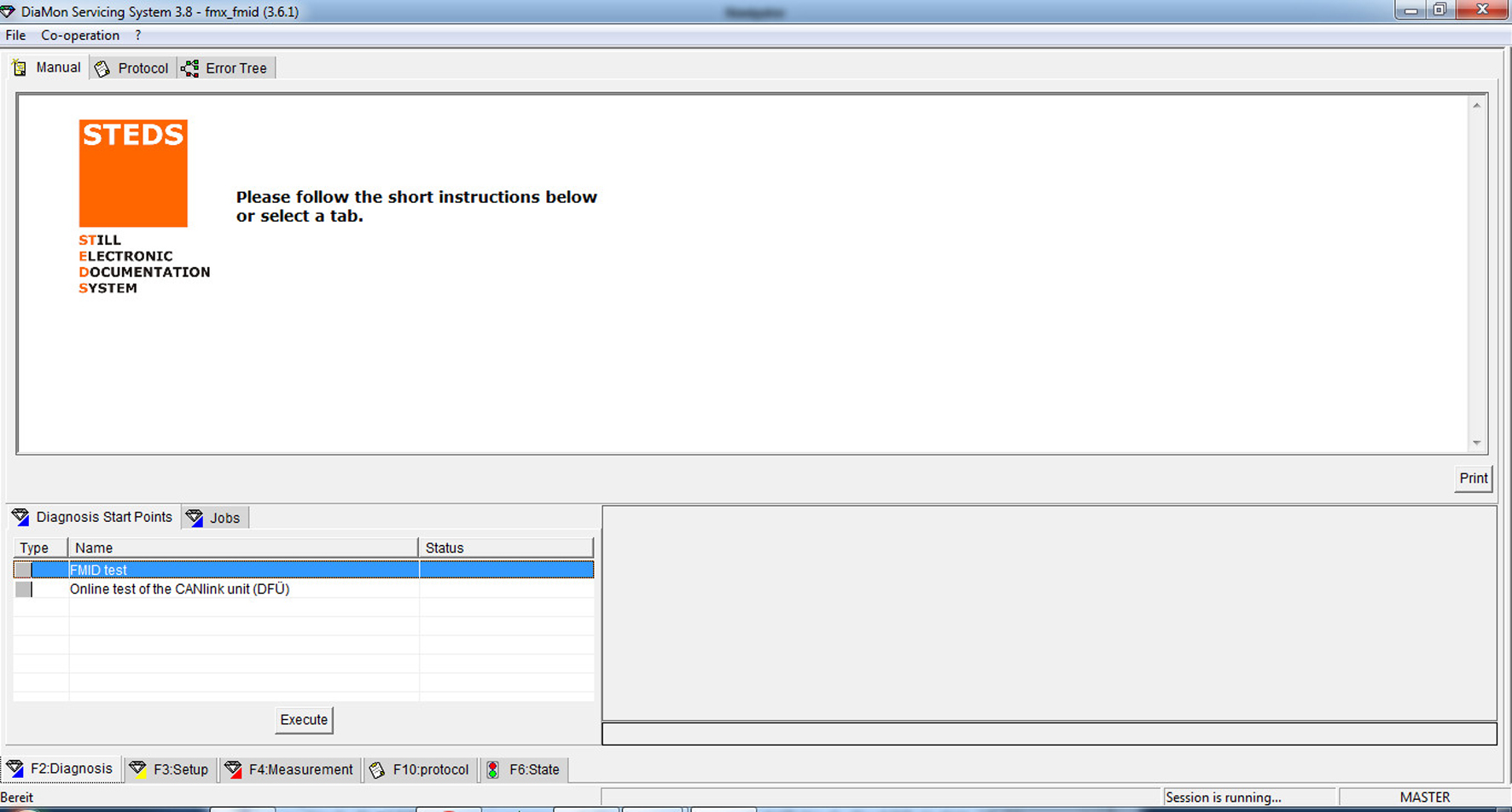
Task: Open the Co-operation menu
Action: click(80, 35)
